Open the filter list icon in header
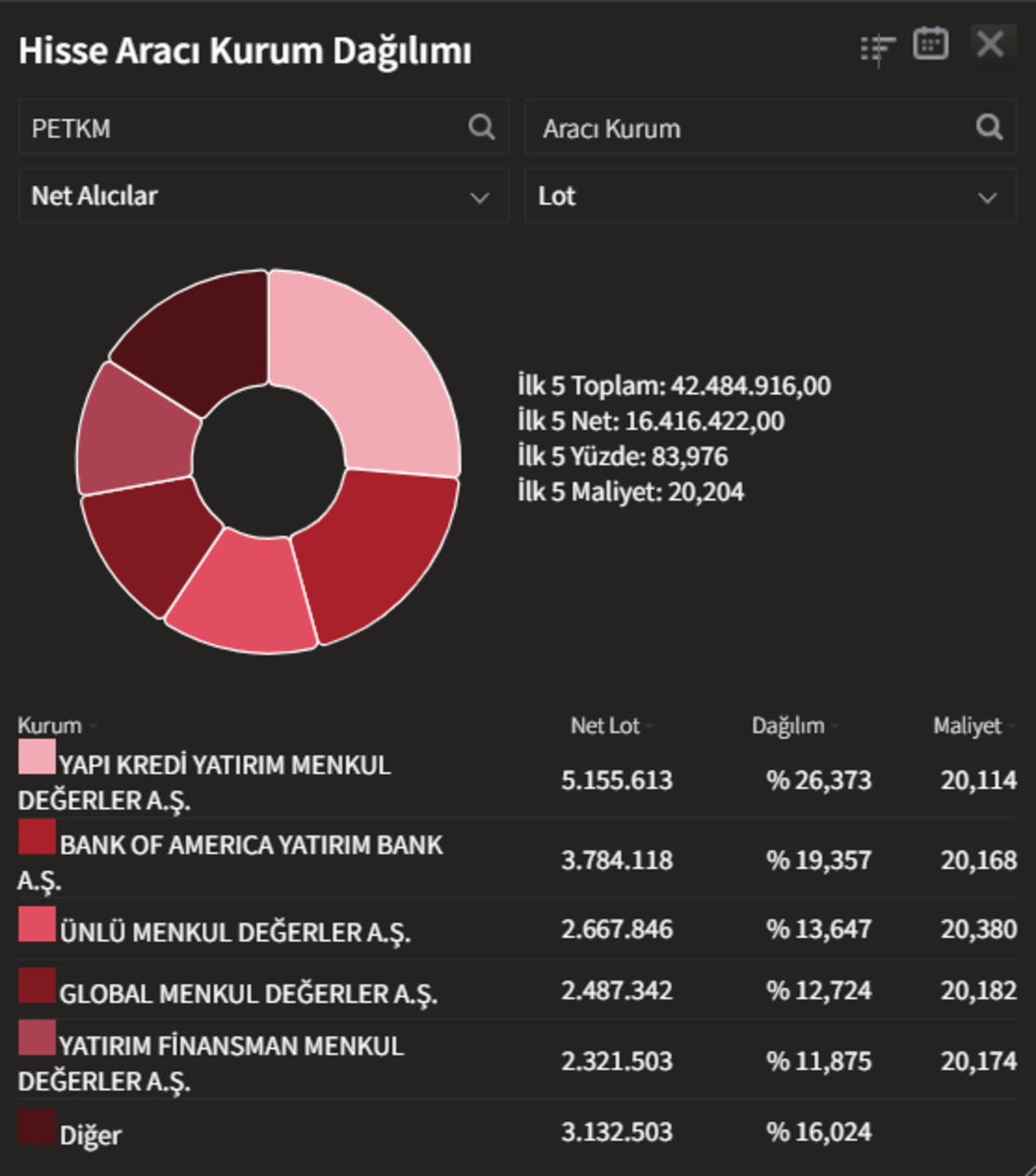1036x1176 pixels. pyautogui.click(x=877, y=48)
